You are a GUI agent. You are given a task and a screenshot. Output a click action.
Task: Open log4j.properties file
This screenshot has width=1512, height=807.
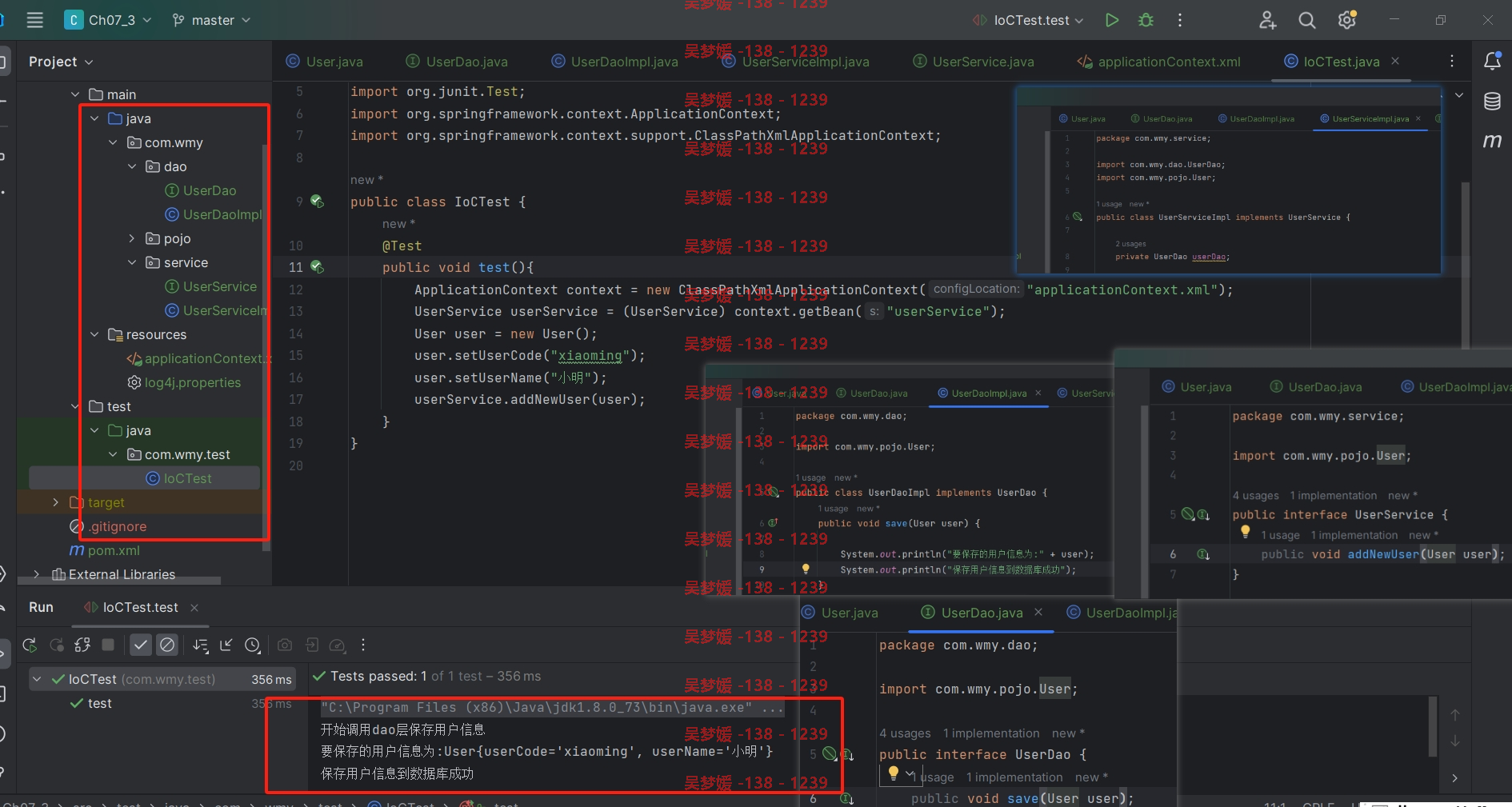click(184, 382)
